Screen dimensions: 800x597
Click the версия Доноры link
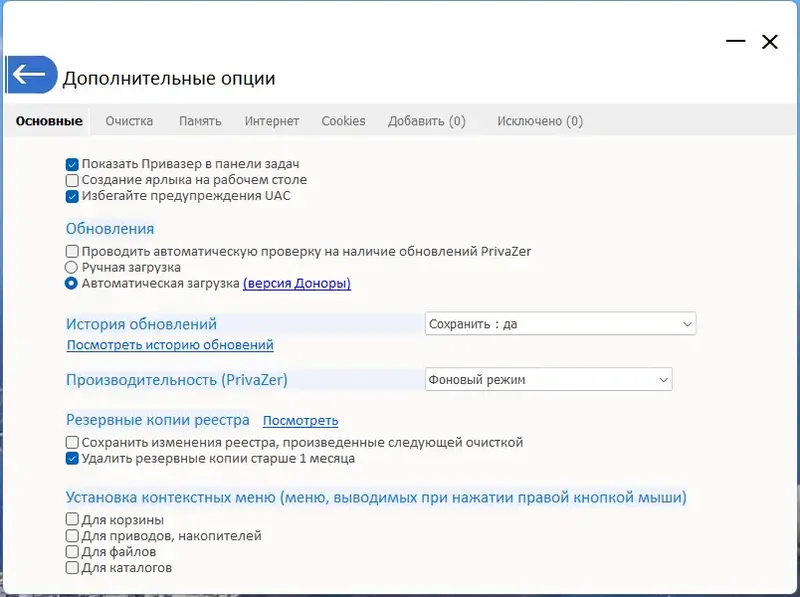297,284
